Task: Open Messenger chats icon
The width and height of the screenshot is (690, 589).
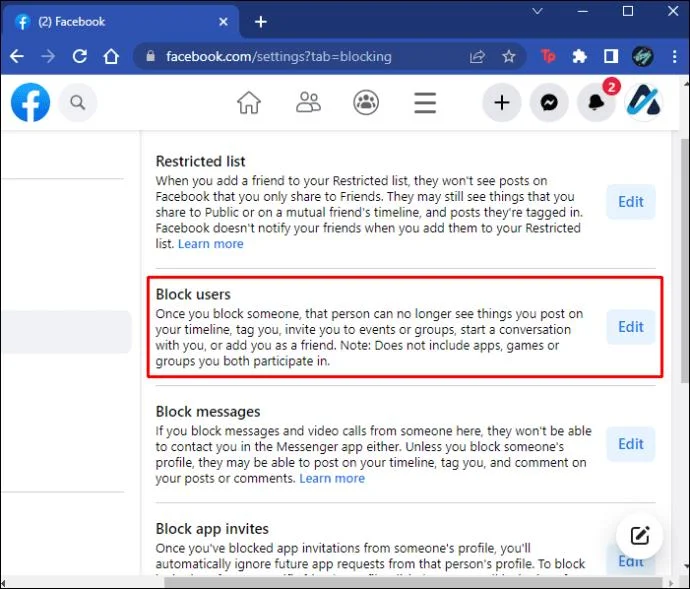Action: point(549,103)
